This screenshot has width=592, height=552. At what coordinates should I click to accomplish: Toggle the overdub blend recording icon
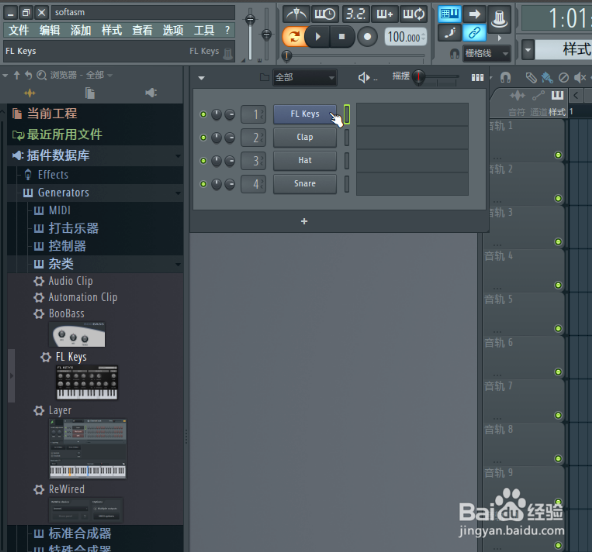tap(384, 14)
